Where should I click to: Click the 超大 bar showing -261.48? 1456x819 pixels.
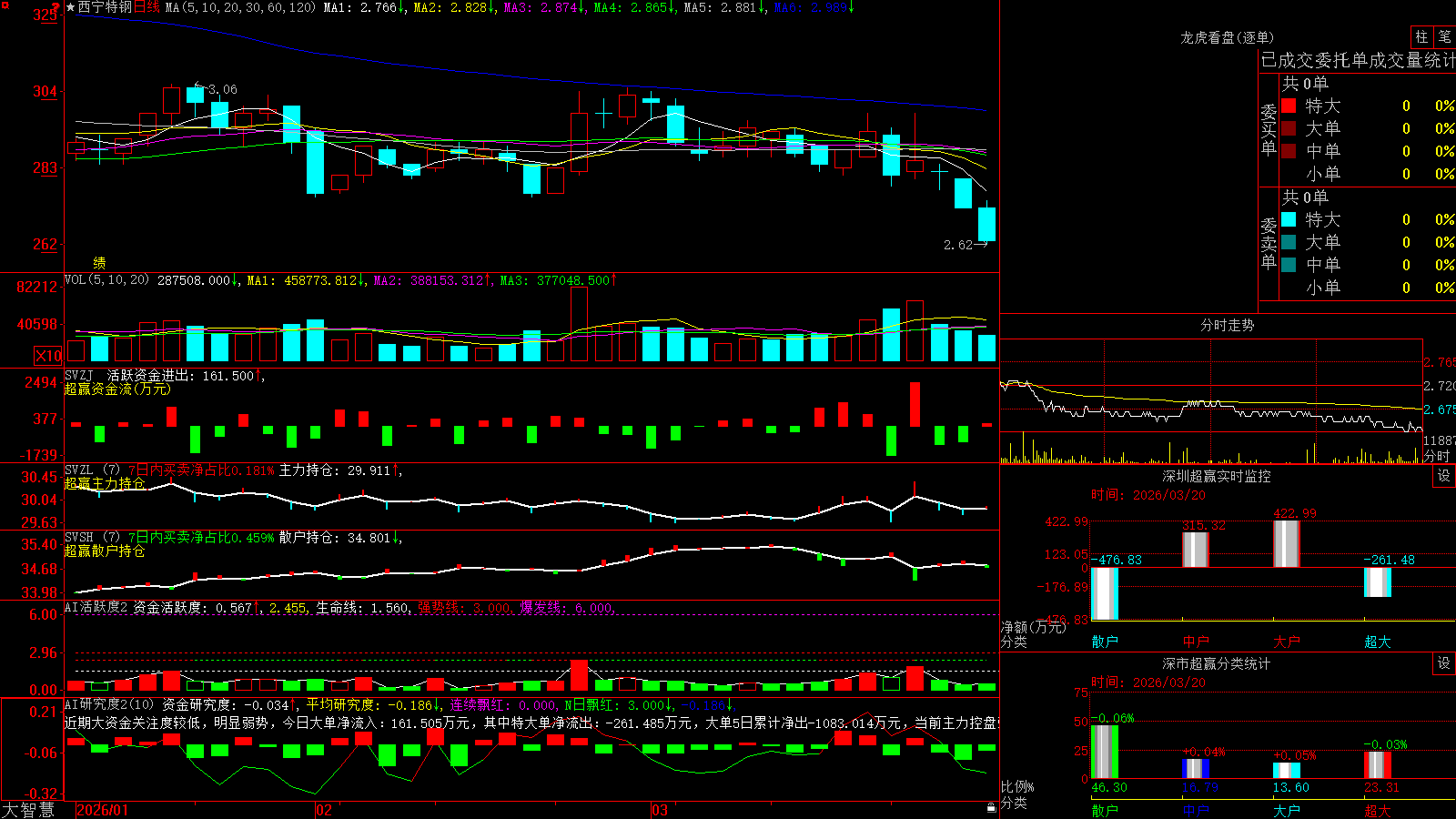point(1378,582)
